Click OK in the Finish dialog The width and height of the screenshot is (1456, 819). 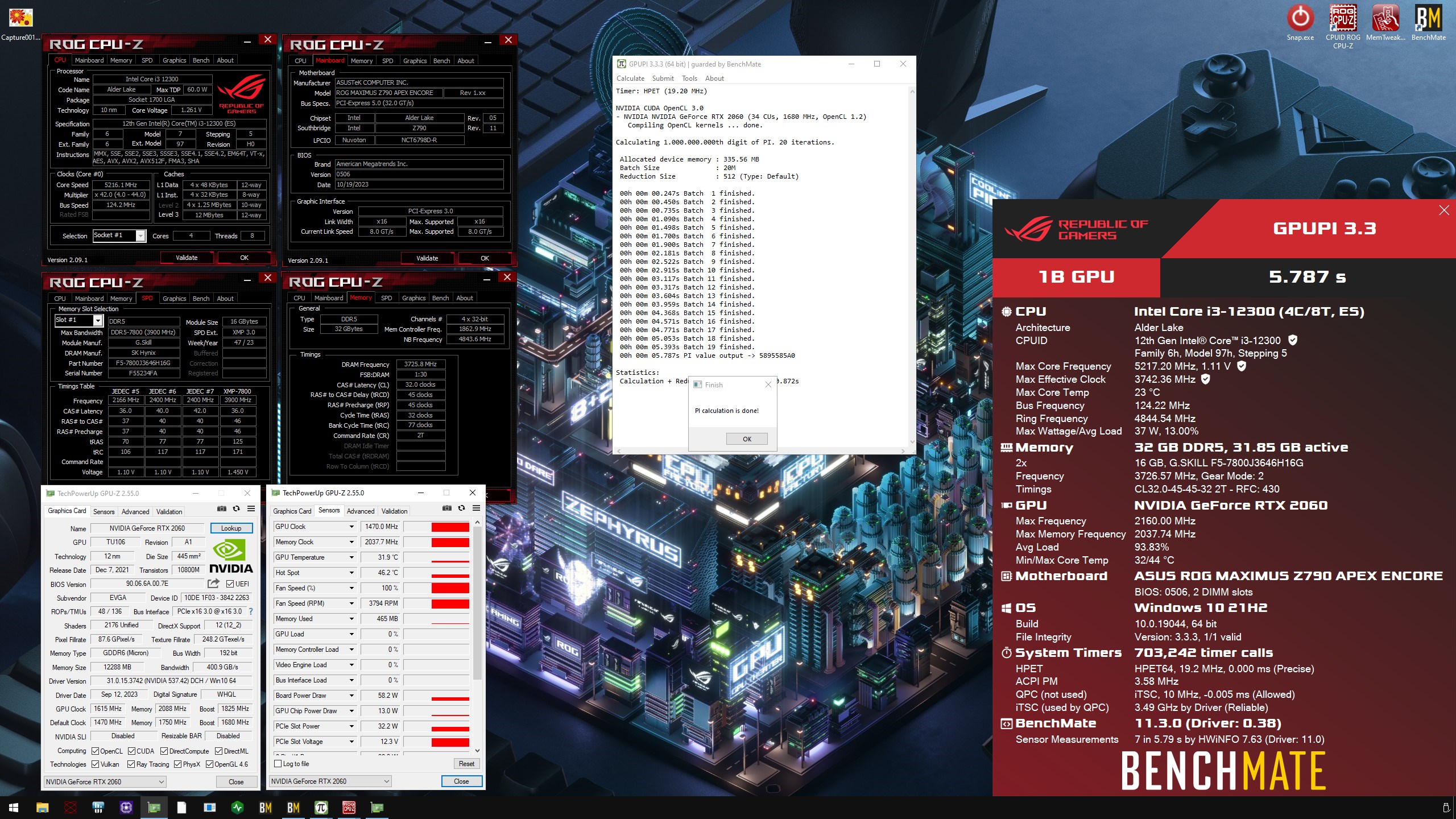click(747, 439)
